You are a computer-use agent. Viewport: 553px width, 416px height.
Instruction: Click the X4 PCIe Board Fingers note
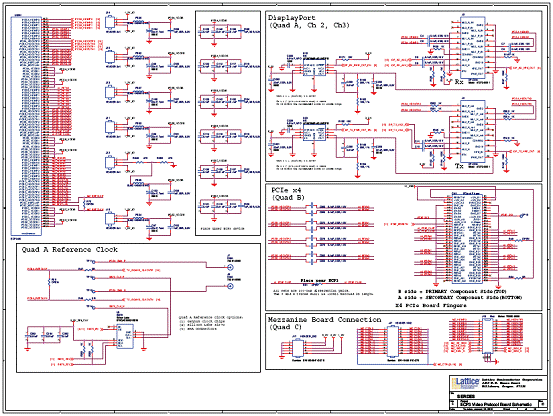431,305
